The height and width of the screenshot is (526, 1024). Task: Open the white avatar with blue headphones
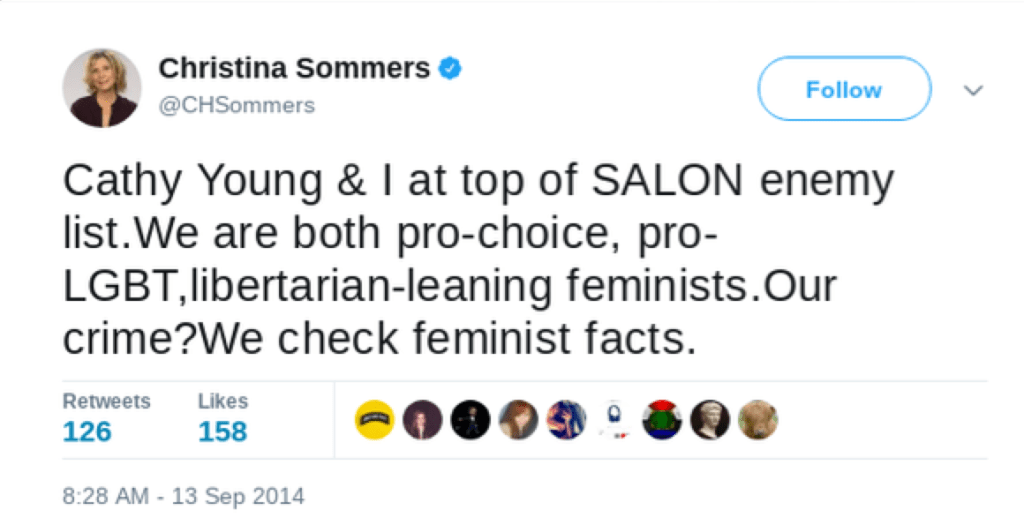614,420
